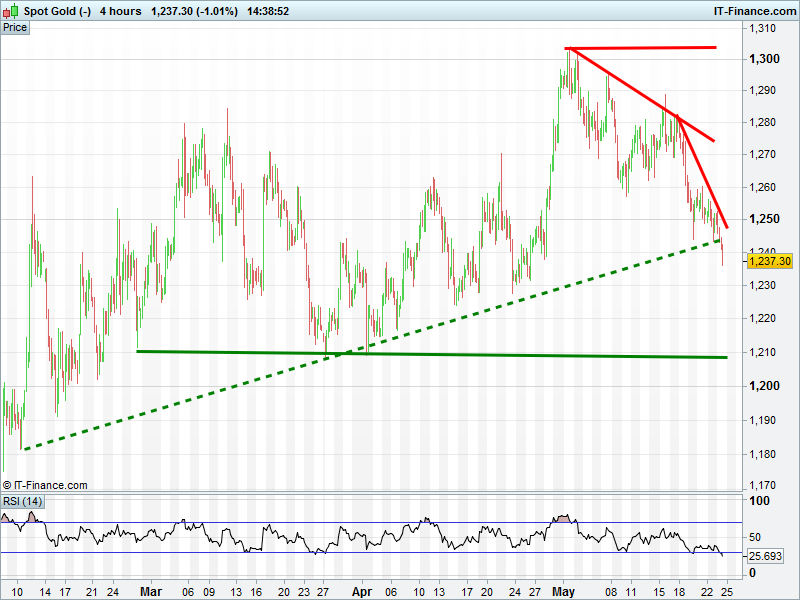Click the 4 hours timeframe label
Viewport: 800px width, 600px height.
120,11
